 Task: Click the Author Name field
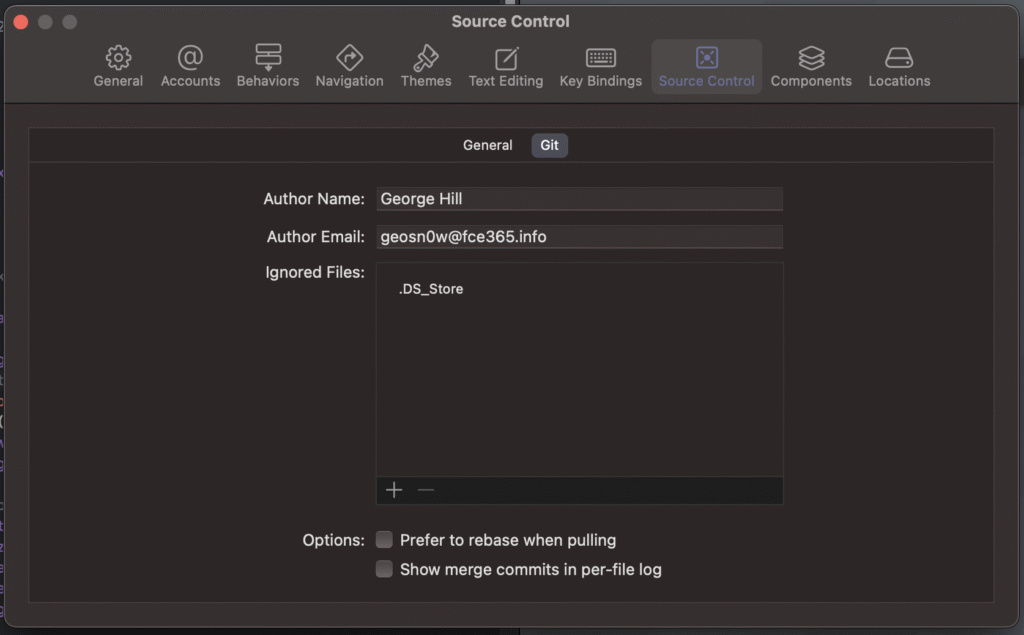click(579, 199)
